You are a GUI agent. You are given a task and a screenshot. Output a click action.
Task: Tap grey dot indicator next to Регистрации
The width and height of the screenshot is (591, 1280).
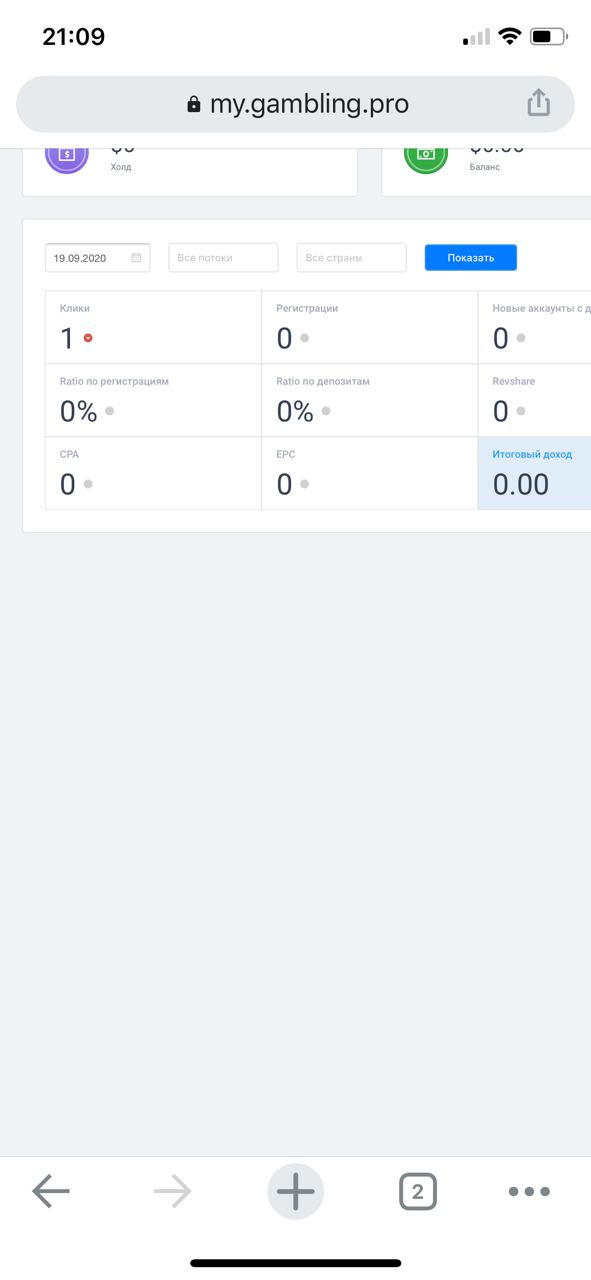[305, 338]
